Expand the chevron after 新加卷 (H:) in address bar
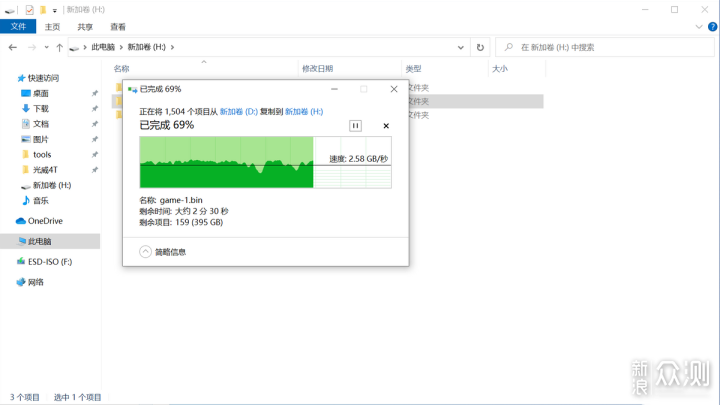This screenshot has height=405, width=720. tap(172, 47)
